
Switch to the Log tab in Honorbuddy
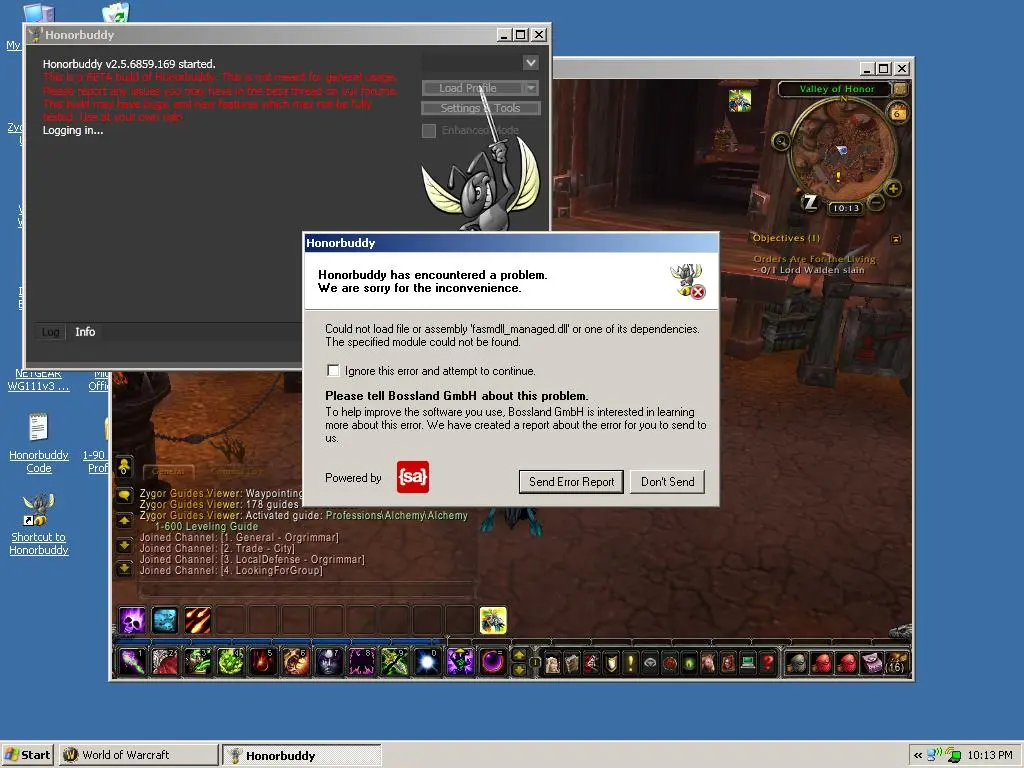click(50, 332)
